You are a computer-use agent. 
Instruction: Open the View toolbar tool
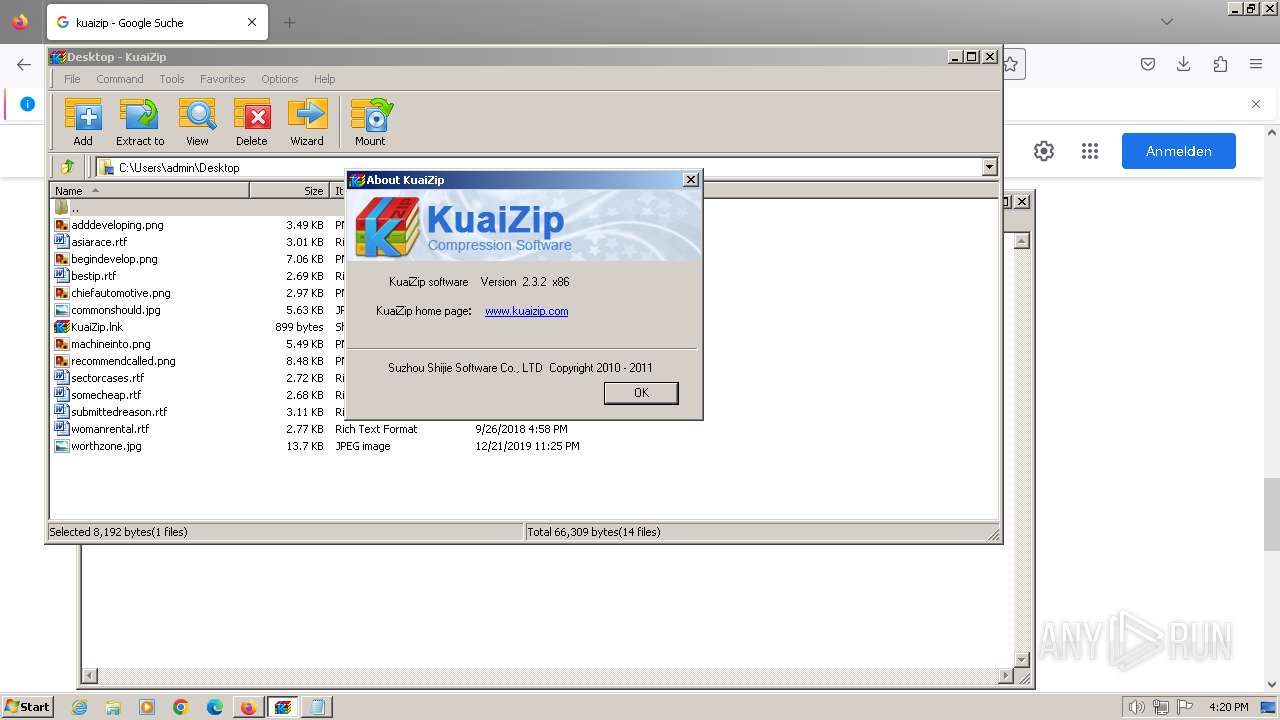197,122
